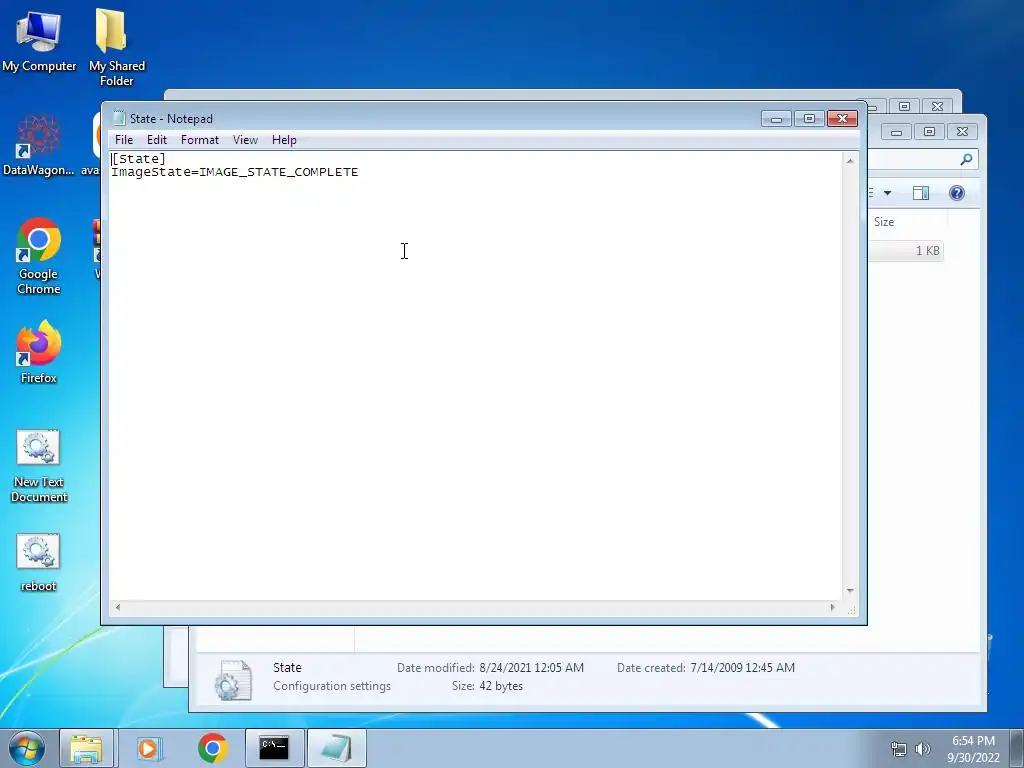This screenshot has width=1024, height=768.
Task: Minimize the front Explorer window
Action: point(897,132)
